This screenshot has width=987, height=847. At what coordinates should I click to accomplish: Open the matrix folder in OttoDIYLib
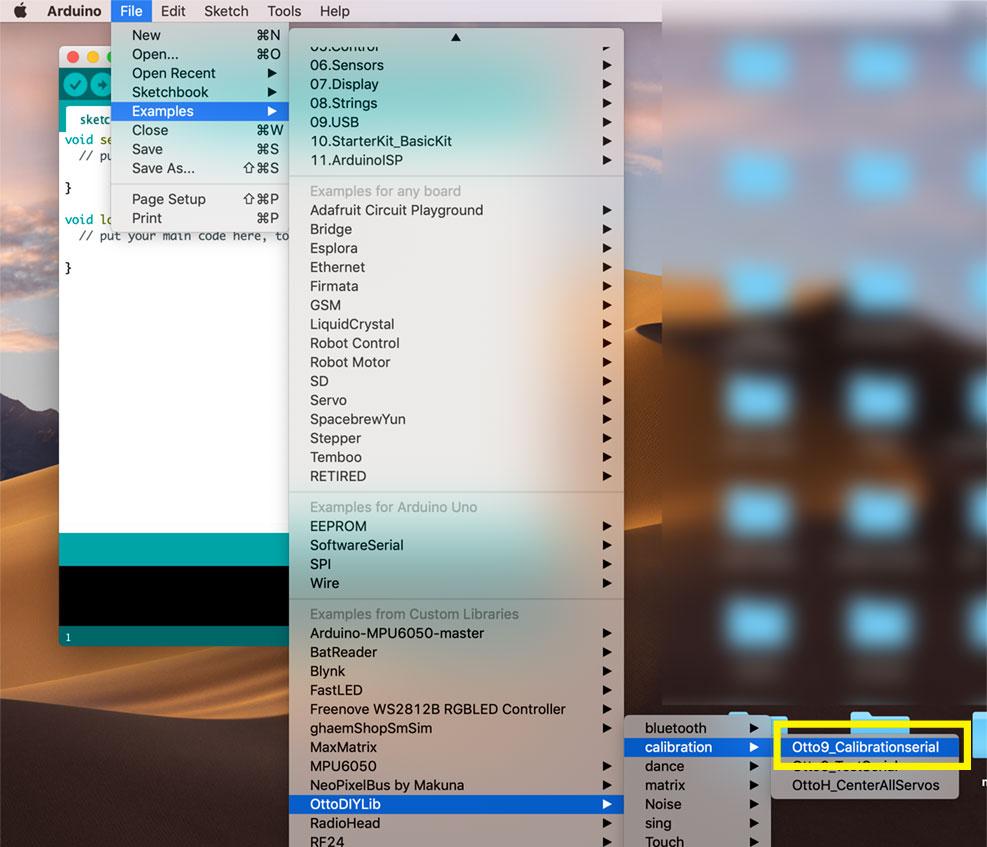click(x=697, y=785)
